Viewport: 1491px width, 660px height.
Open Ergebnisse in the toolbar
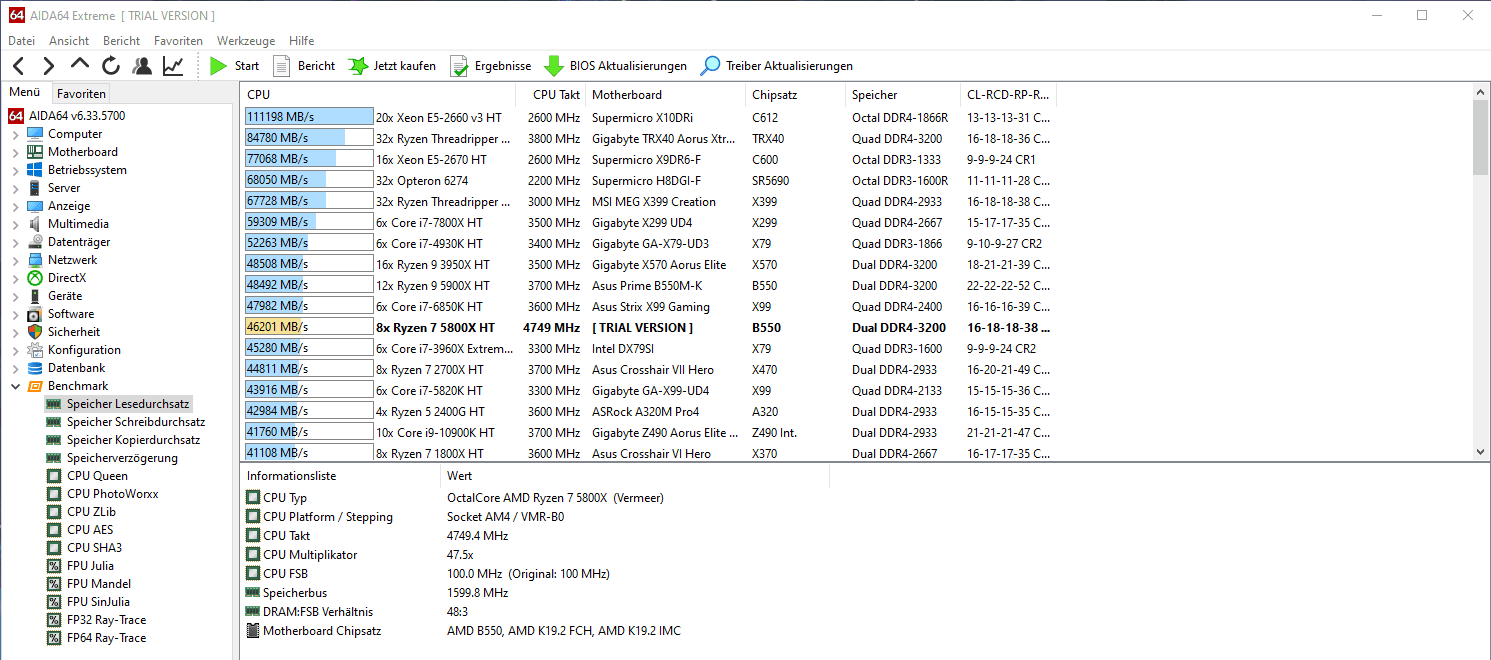click(490, 66)
